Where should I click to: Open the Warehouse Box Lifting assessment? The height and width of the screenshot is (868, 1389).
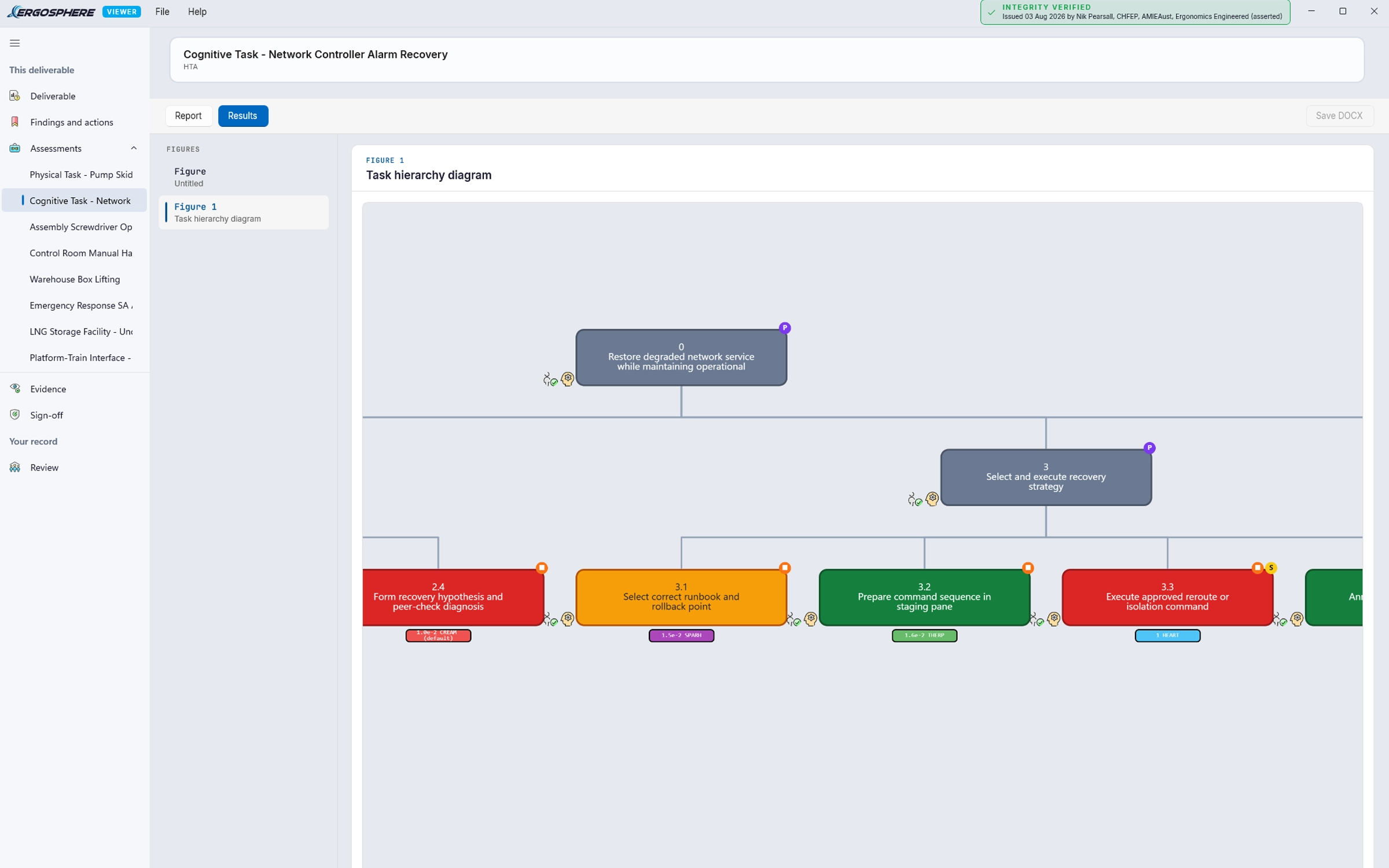74,279
